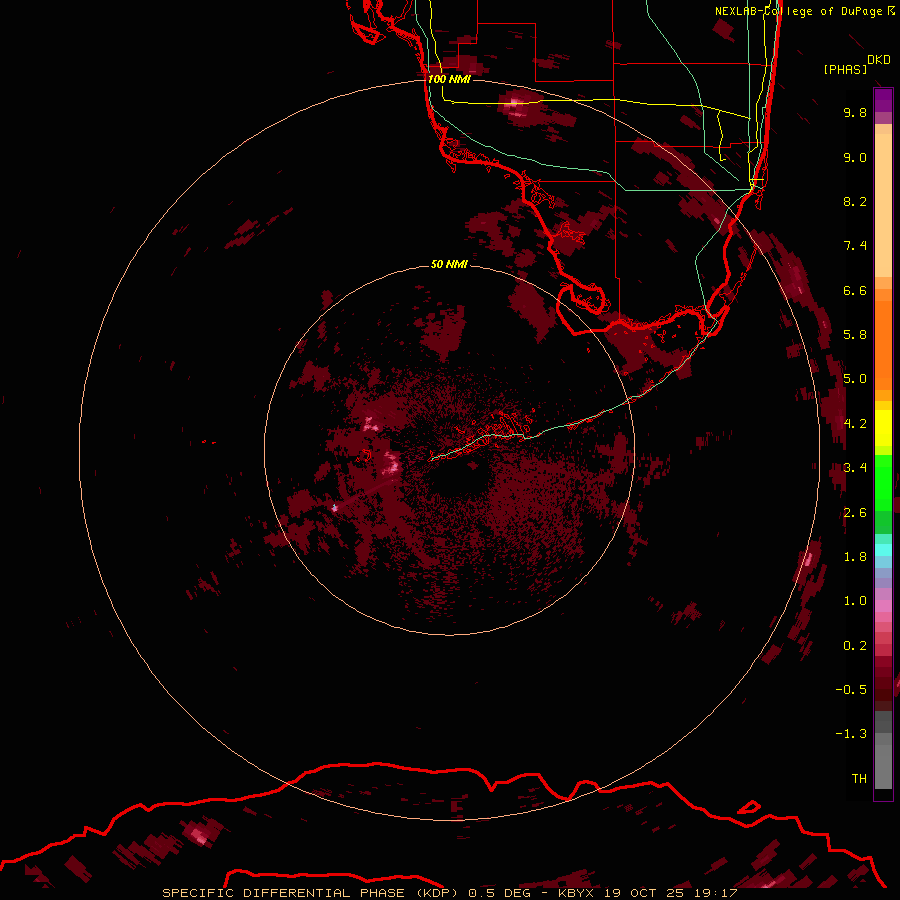Click the 1.8 legend value

coord(855,557)
